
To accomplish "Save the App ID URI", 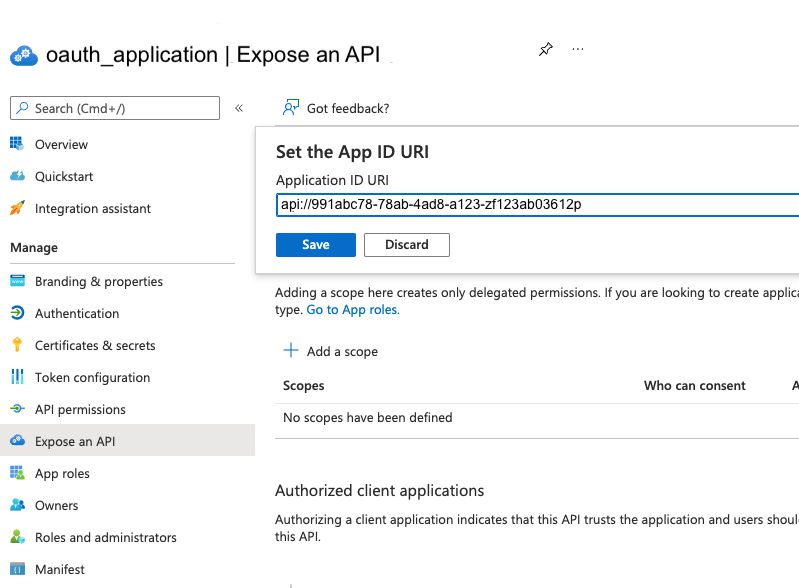I will point(315,245).
